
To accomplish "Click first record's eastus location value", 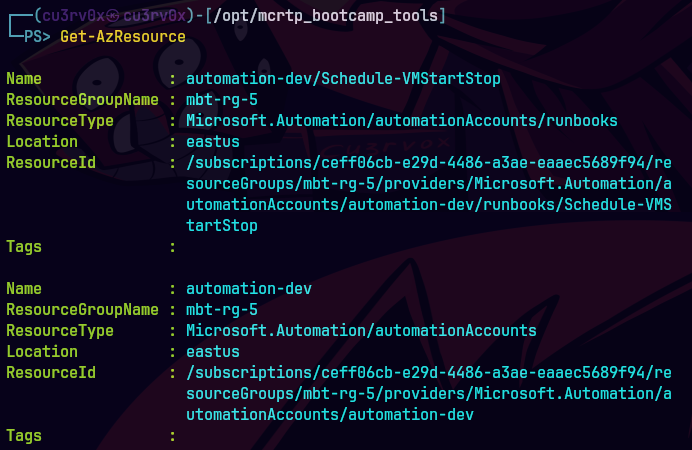I will [x=213, y=142].
